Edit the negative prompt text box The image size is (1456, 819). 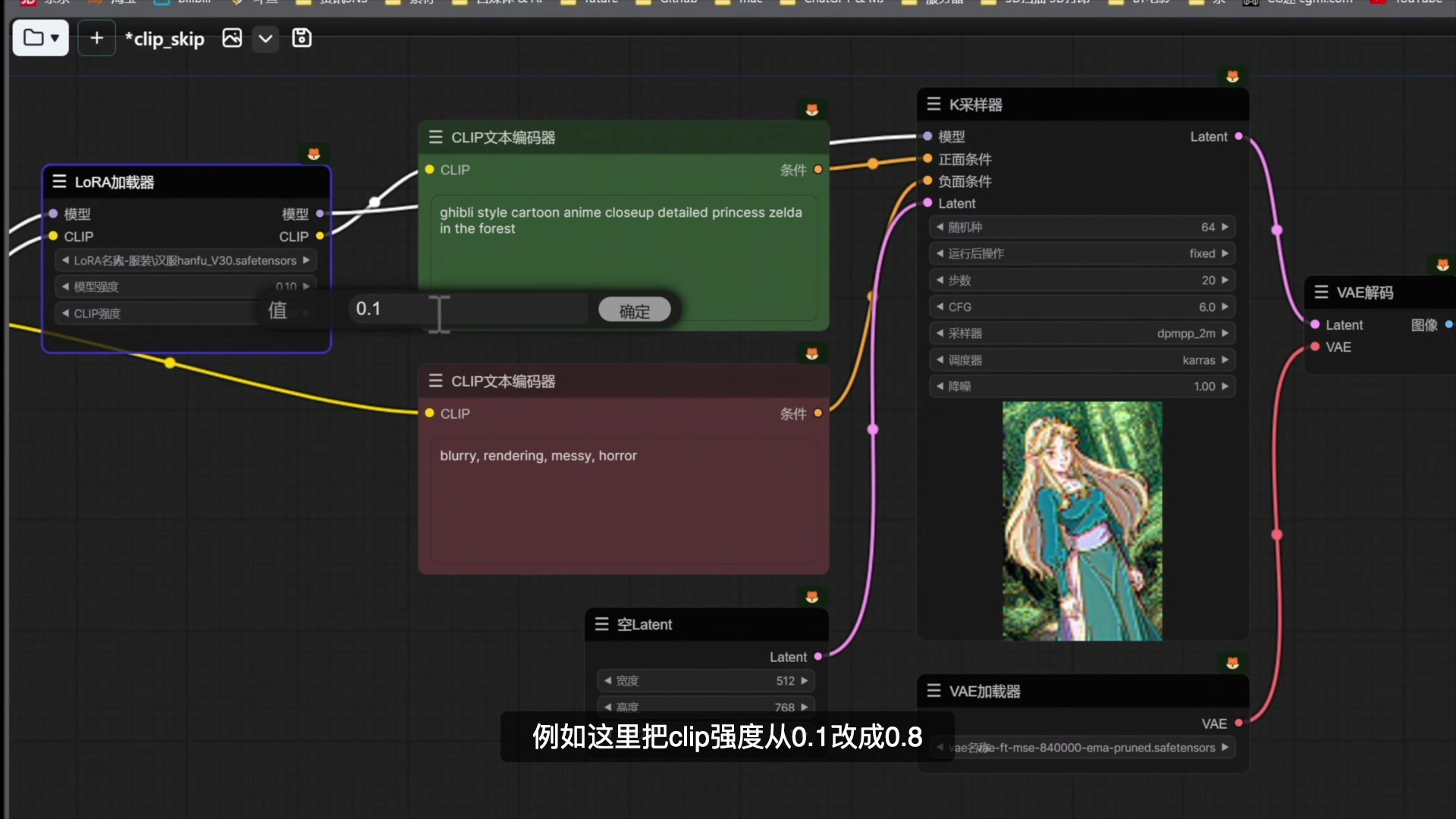(623, 501)
